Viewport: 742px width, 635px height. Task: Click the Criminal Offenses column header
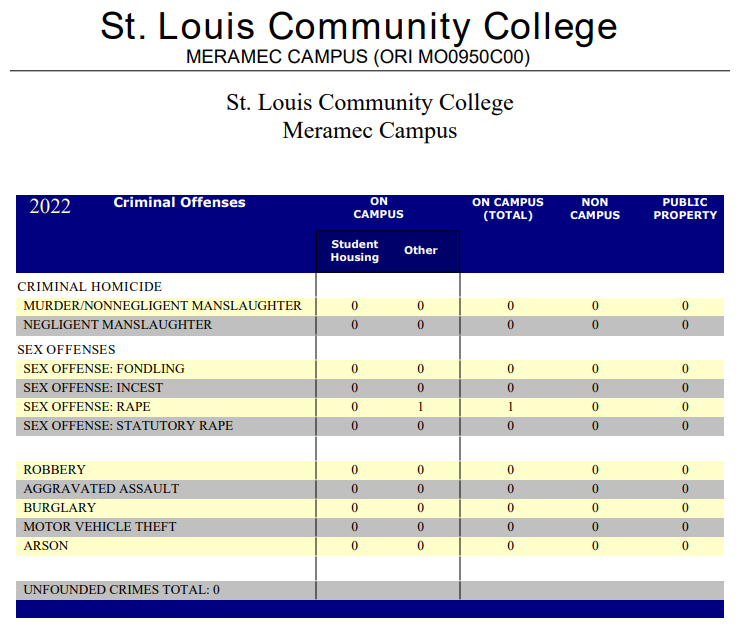pyautogui.click(x=179, y=203)
